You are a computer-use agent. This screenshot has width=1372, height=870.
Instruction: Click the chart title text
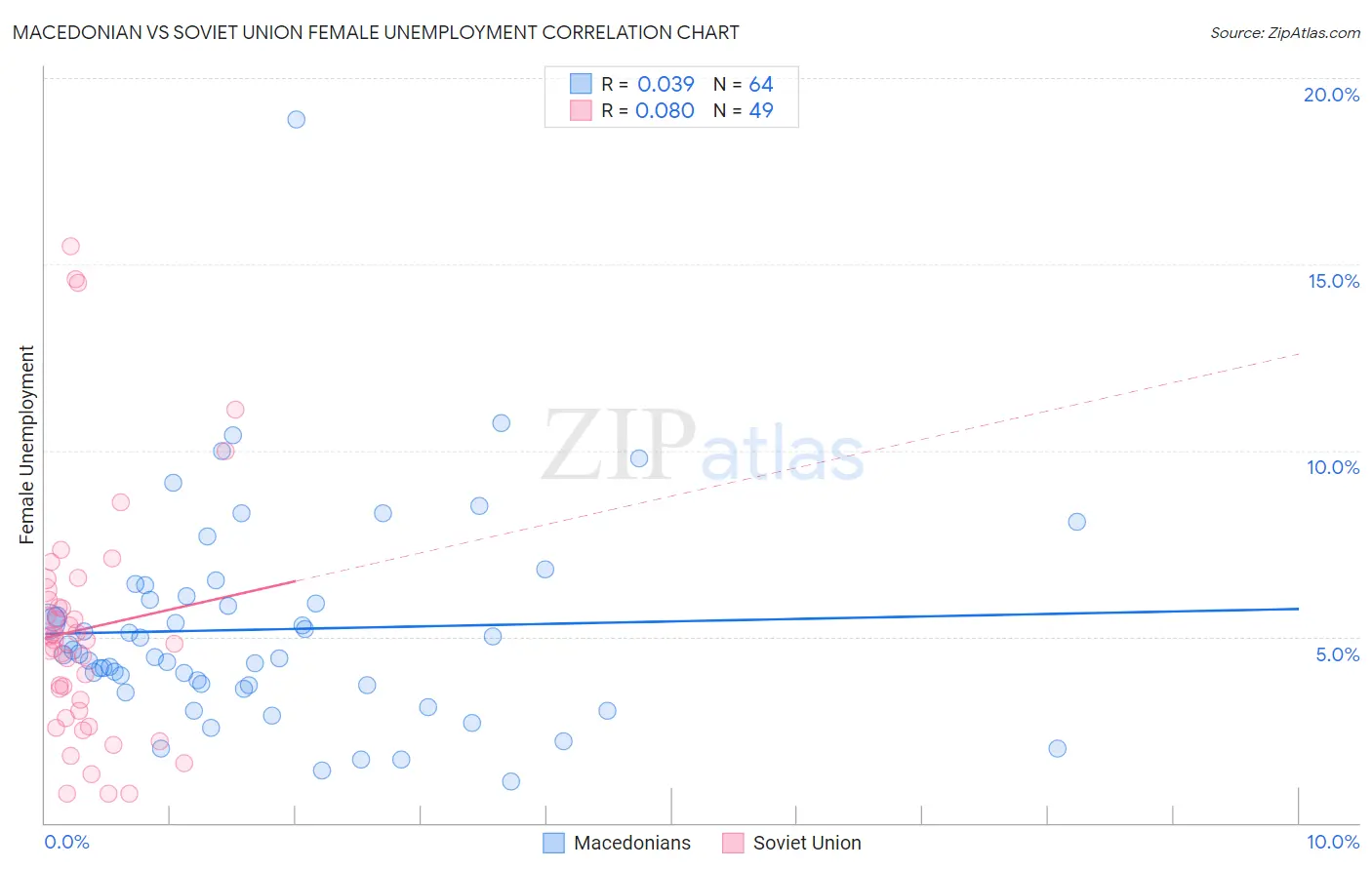pyautogui.click(x=376, y=32)
